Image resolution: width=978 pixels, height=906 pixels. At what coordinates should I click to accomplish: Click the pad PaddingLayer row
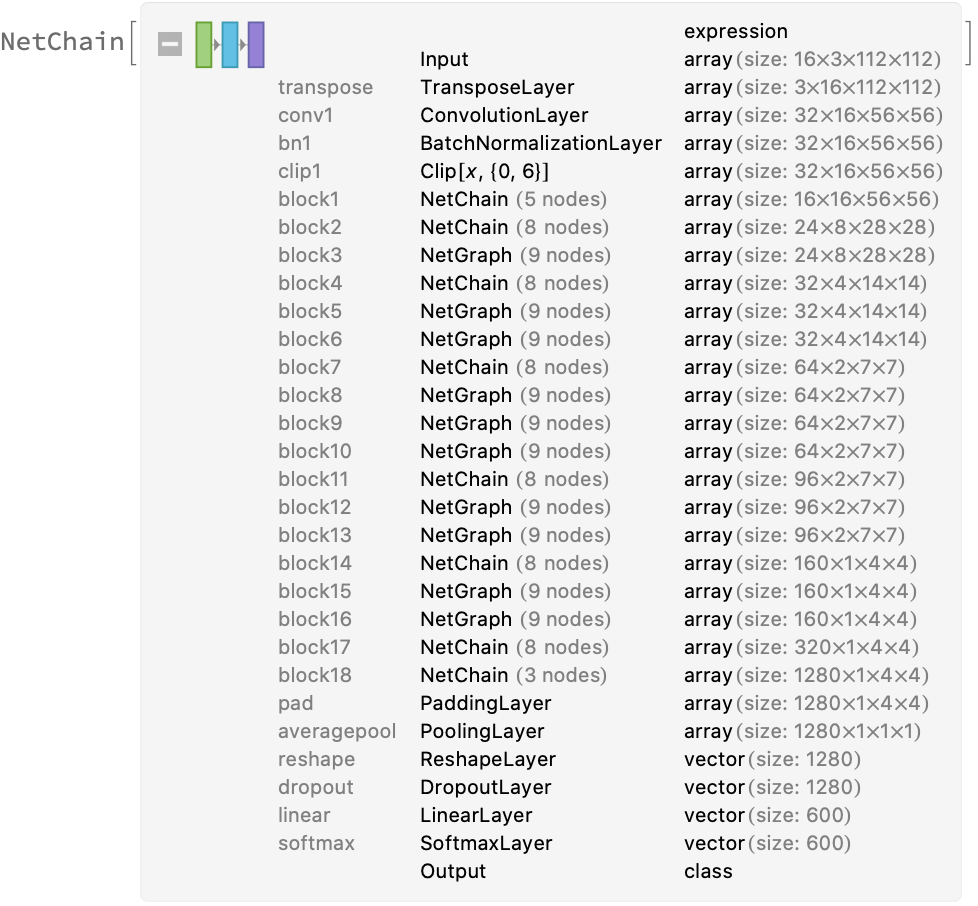point(485,703)
